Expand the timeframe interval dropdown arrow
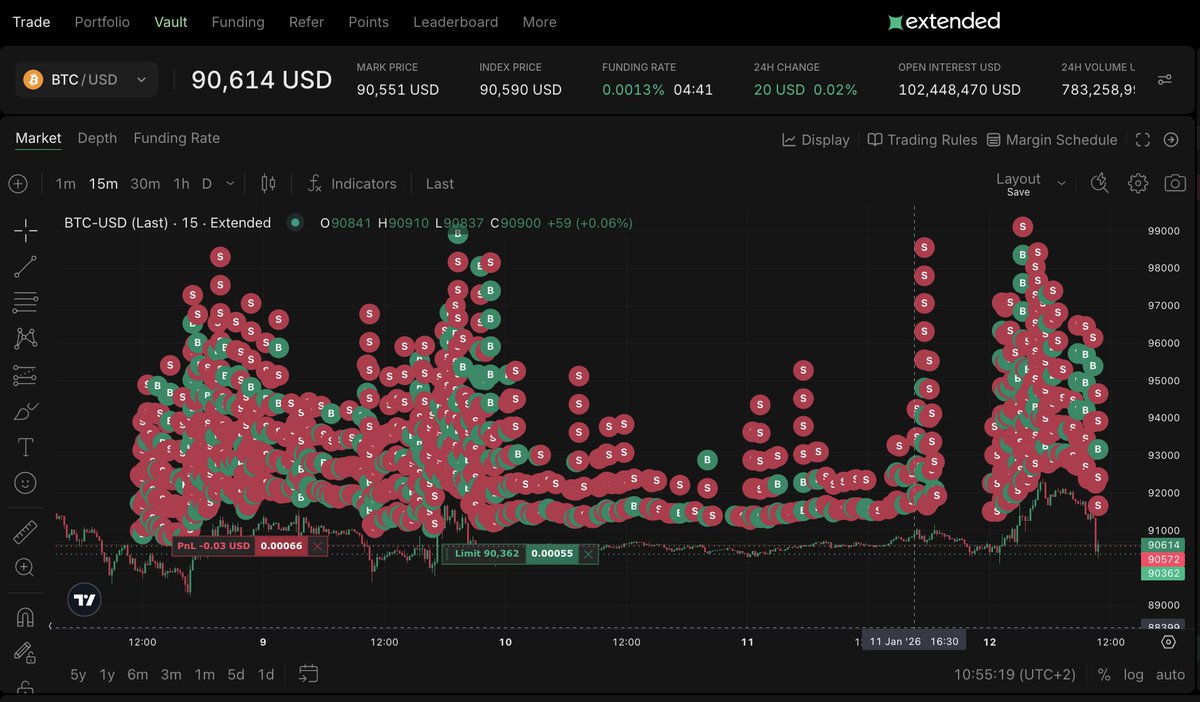 point(231,183)
